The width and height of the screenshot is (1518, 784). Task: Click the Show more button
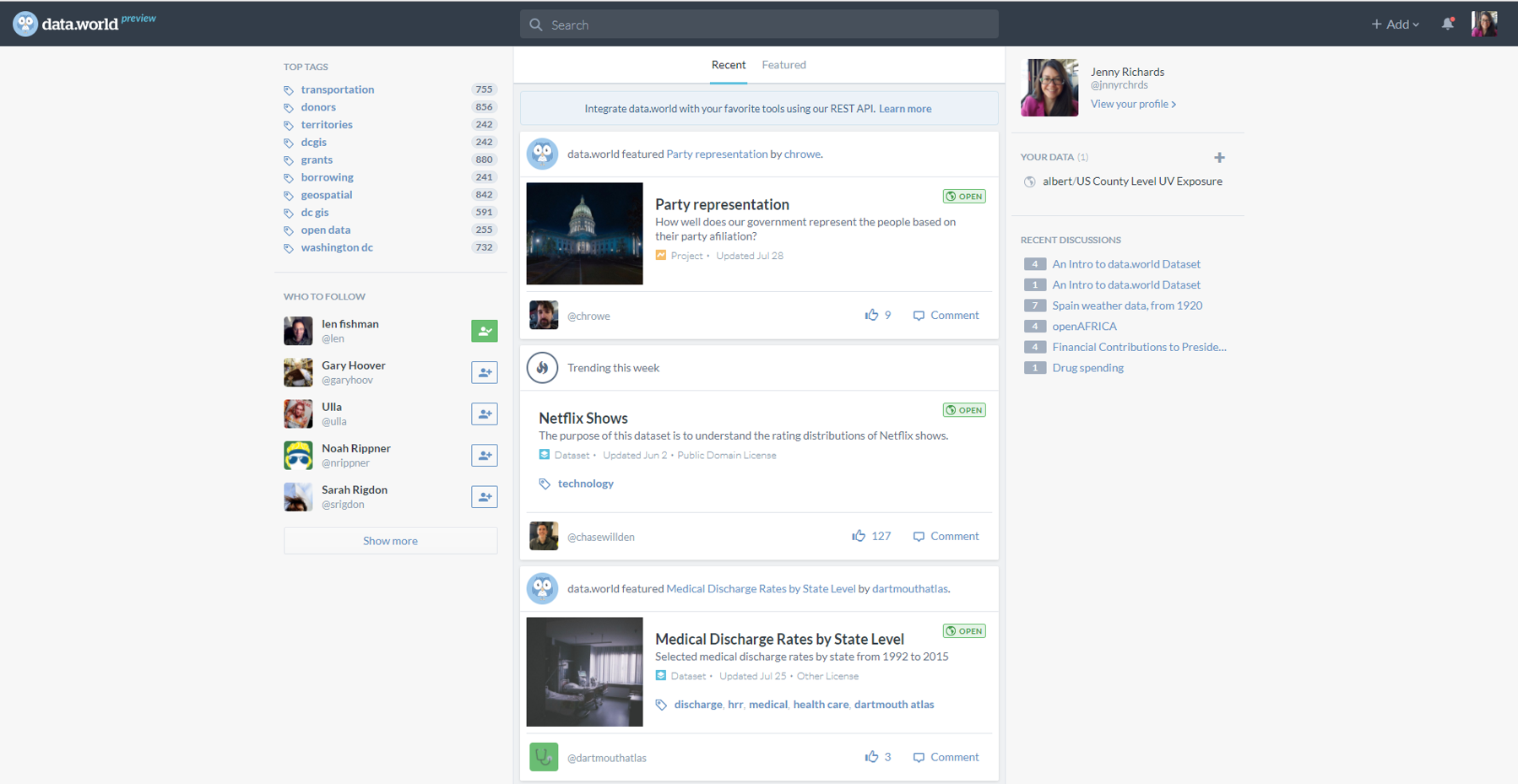(x=390, y=541)
